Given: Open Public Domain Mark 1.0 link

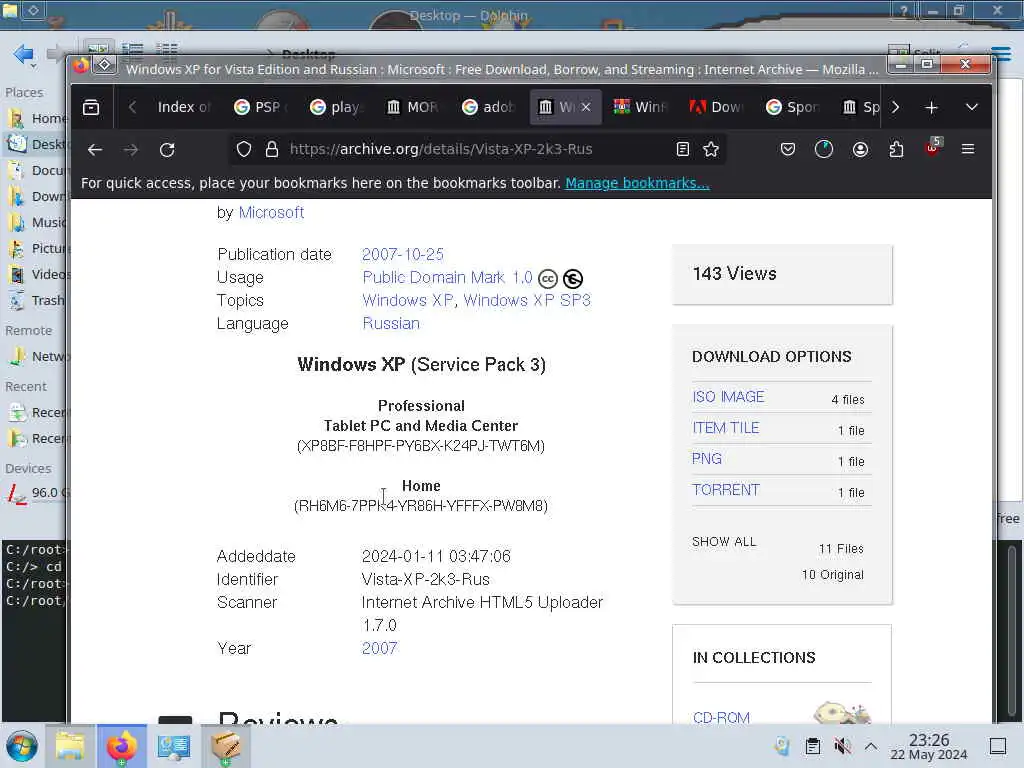Looking at the screenshot, I should pyautogui.click(x=447, y=278).
